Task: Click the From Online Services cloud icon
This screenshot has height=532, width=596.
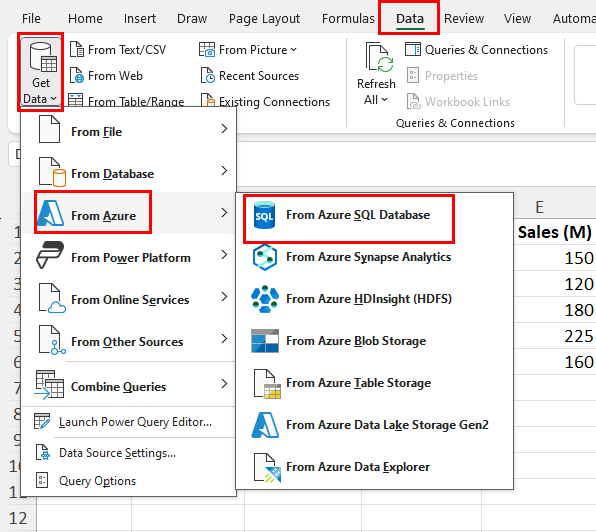Action: 52,298
